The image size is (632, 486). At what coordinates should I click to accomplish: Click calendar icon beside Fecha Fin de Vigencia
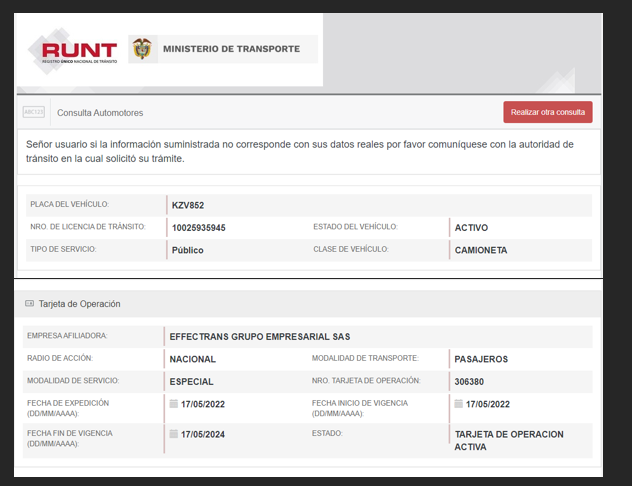[x=174, y=434]
